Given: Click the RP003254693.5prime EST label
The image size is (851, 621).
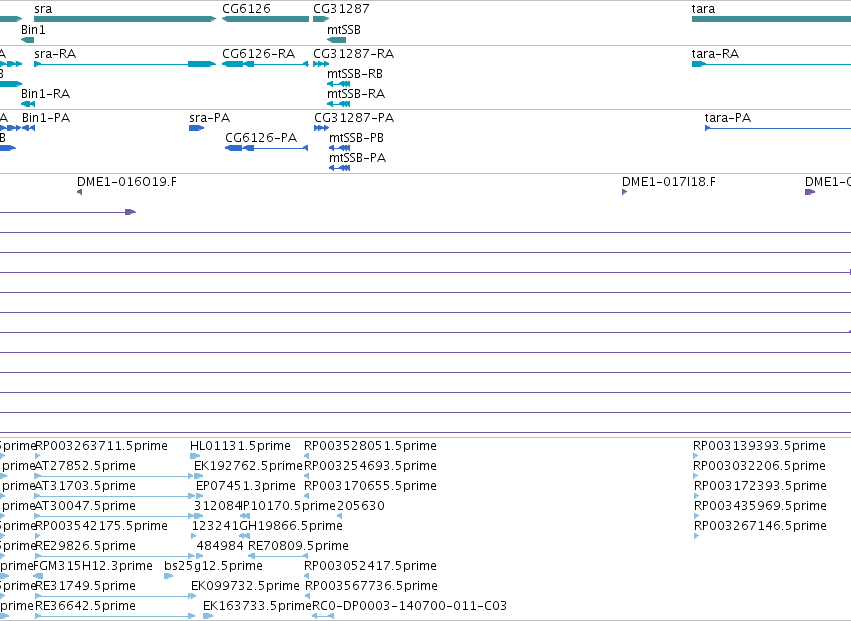Looking at the screenshot, I should (370, 466).
